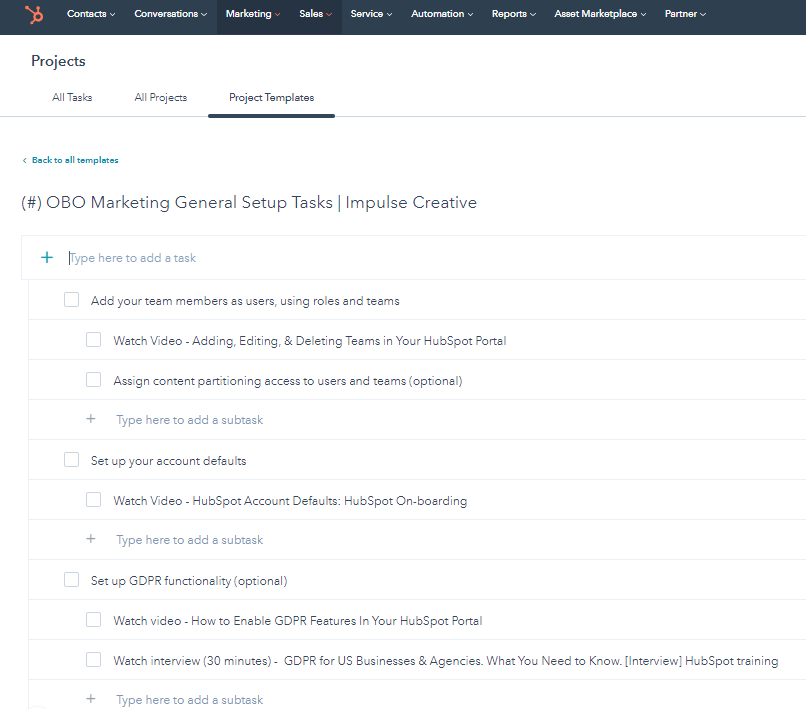Check 'Set up GDPR functionality (optional)' task
This screenshot has height=709, width=806.
[x=71, y=579]
